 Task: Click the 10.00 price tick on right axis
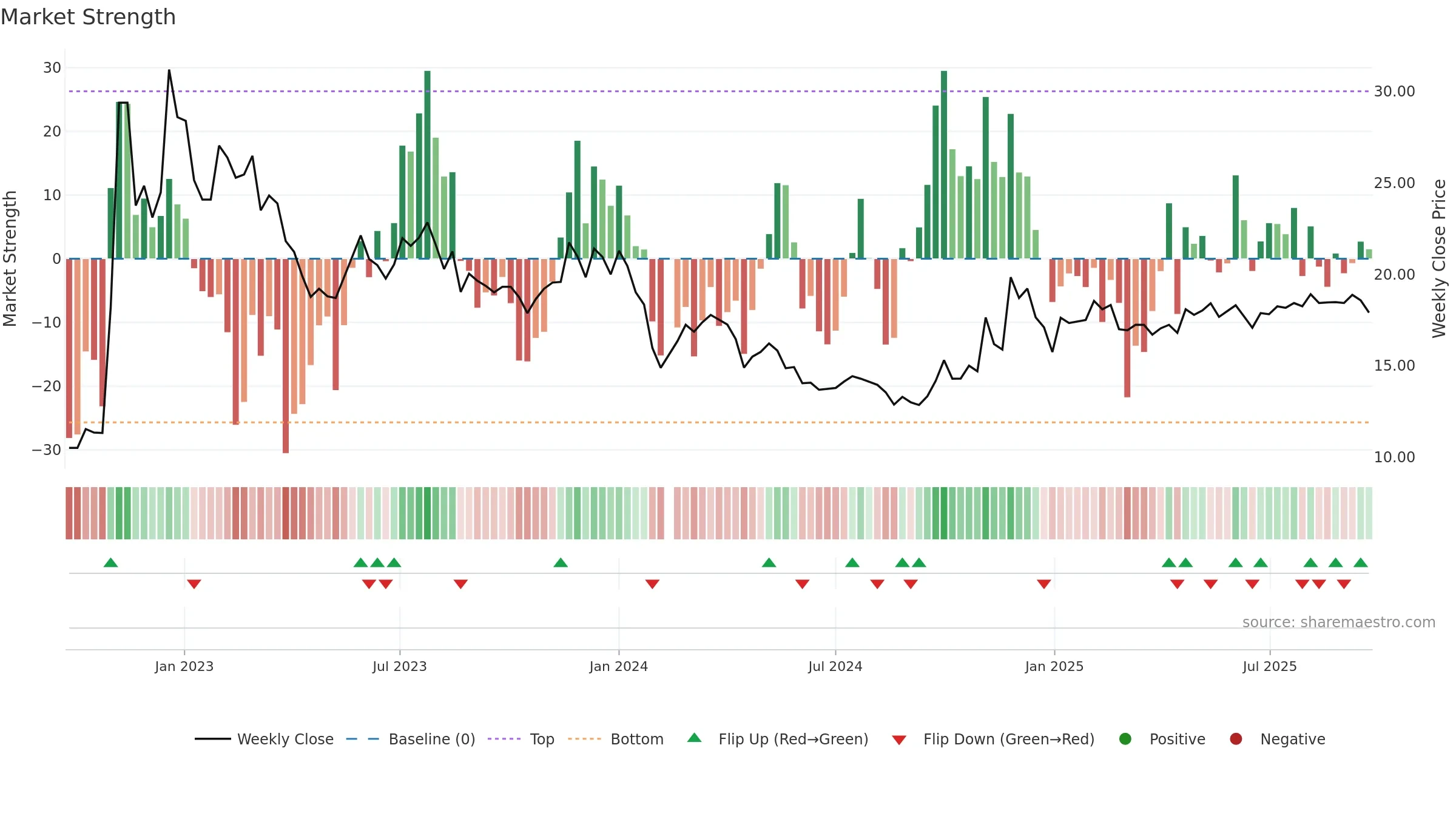[1395, 457]
